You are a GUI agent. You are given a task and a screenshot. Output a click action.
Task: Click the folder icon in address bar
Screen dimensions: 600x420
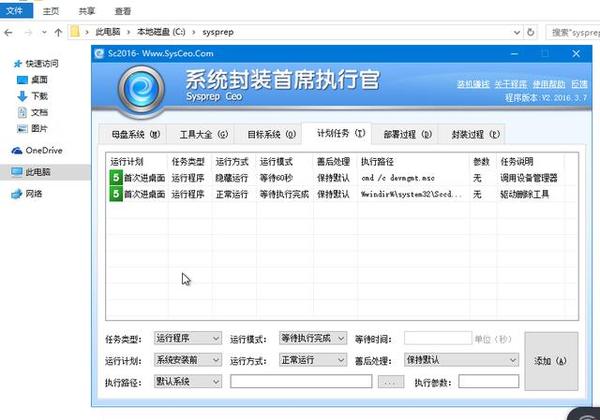(x=75, y=32)
